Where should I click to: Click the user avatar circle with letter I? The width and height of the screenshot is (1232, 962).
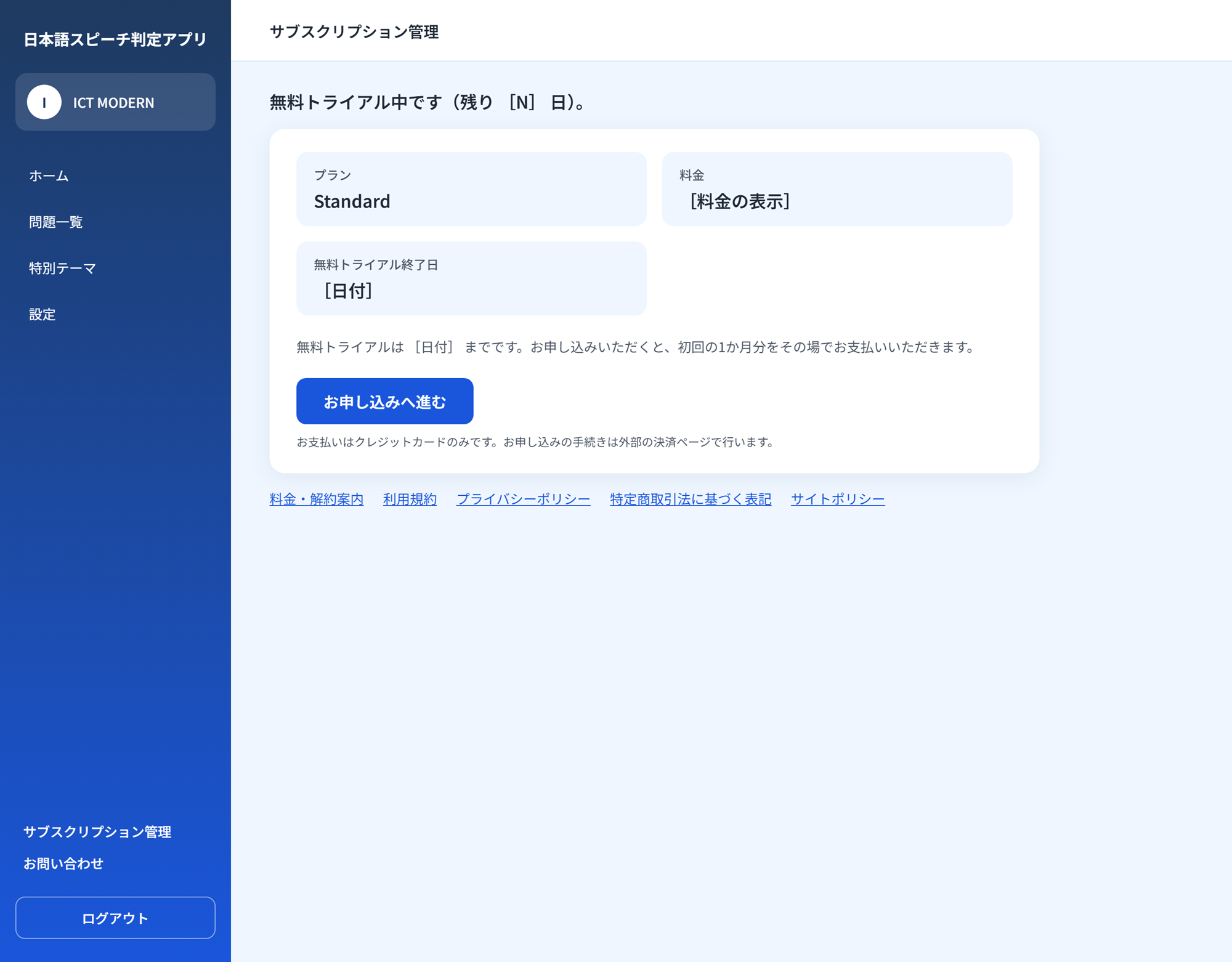point(44,102)
